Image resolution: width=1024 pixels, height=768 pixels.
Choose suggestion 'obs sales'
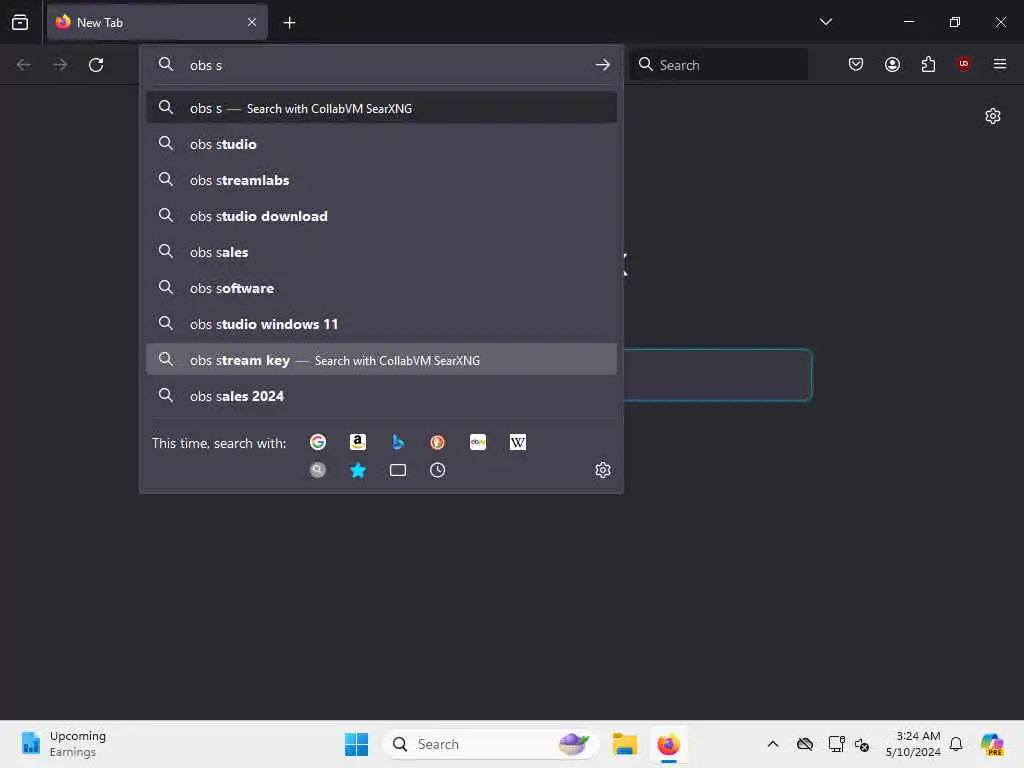point(381,251)
